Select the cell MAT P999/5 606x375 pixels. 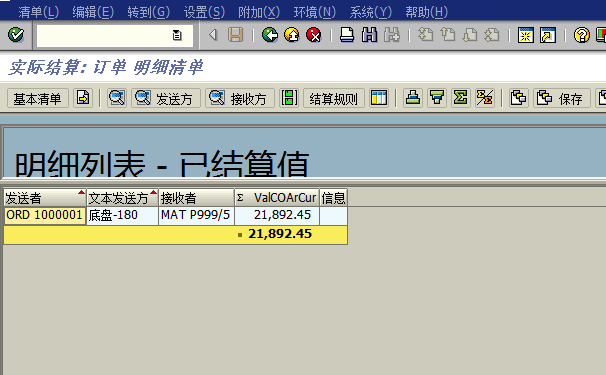[x=196, y=215]
